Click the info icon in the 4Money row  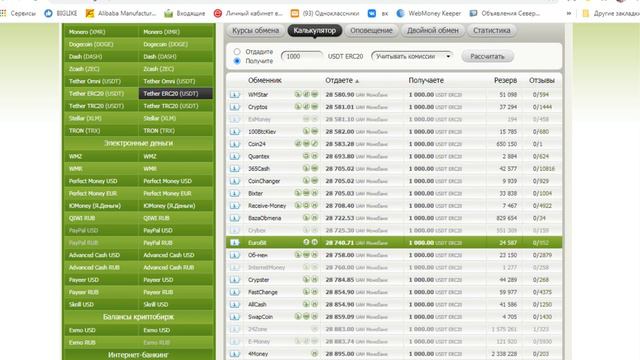235,354
